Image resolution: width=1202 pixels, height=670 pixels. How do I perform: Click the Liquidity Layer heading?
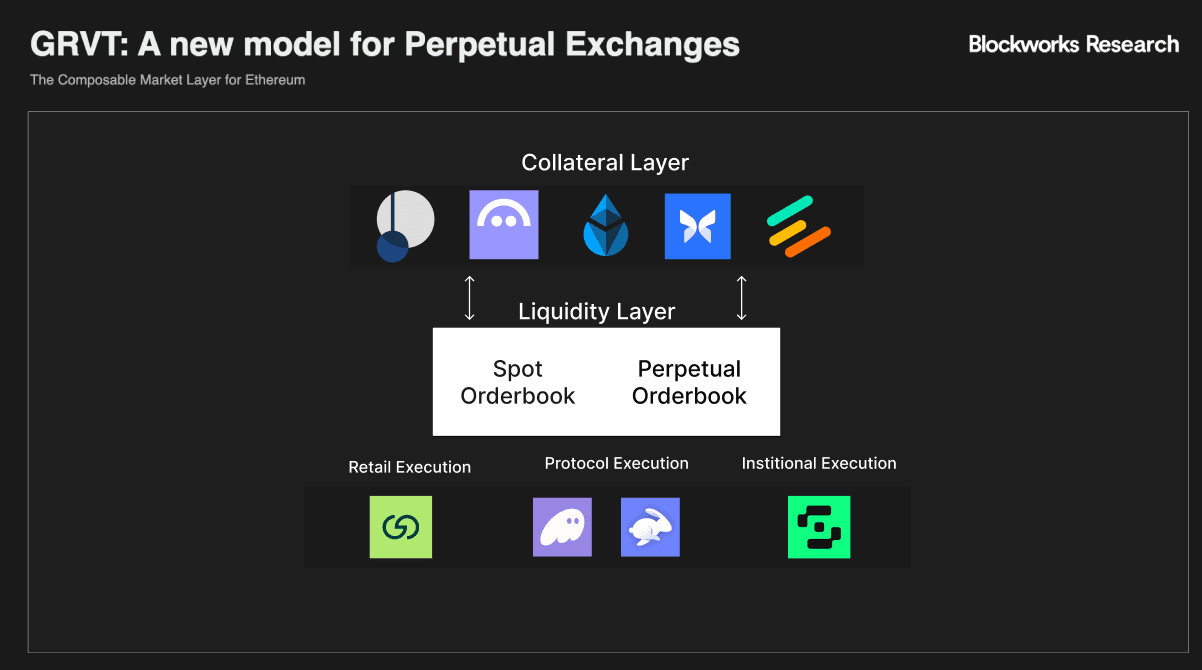click(x=597, y=312)
